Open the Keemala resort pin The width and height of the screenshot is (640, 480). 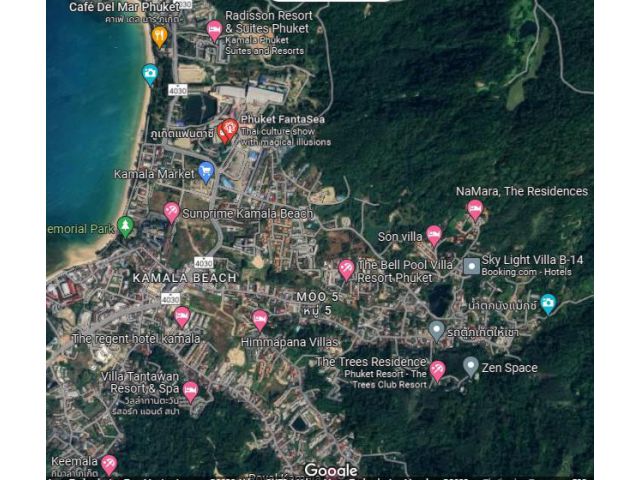point(109,465)
